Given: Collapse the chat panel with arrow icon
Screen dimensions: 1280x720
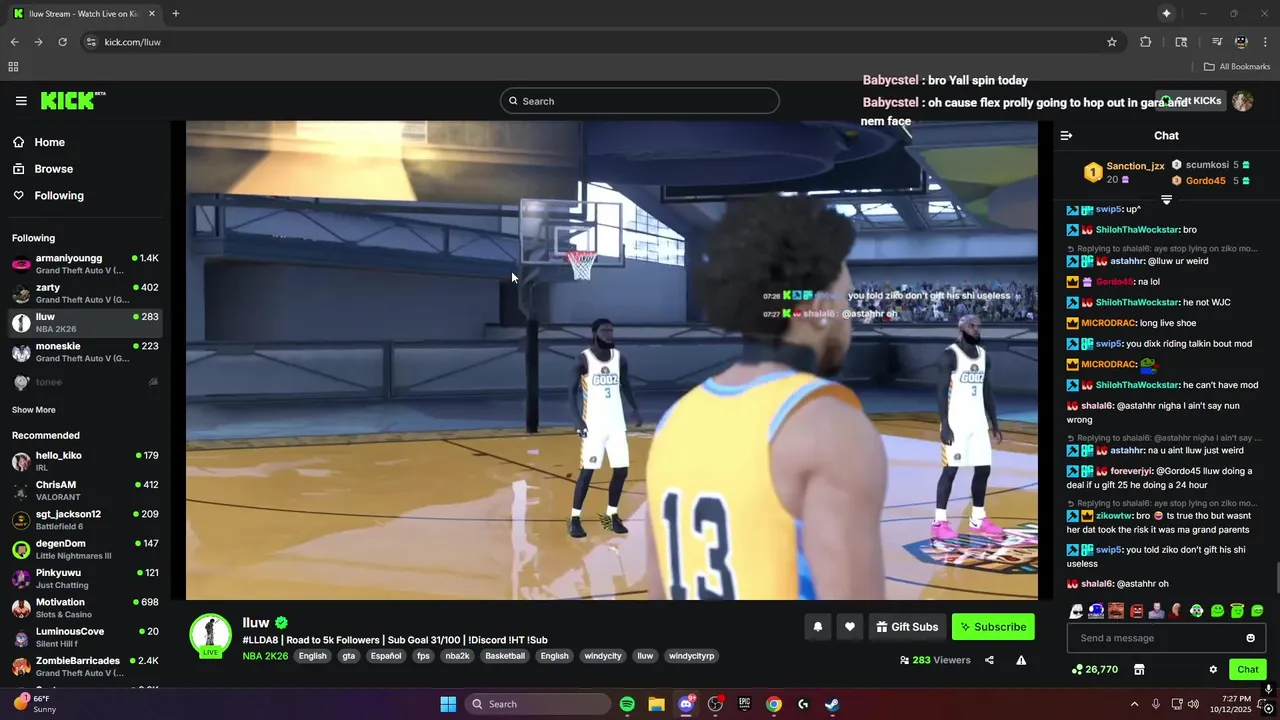Looking at the screenshot, I should [x=1066, y=135].
